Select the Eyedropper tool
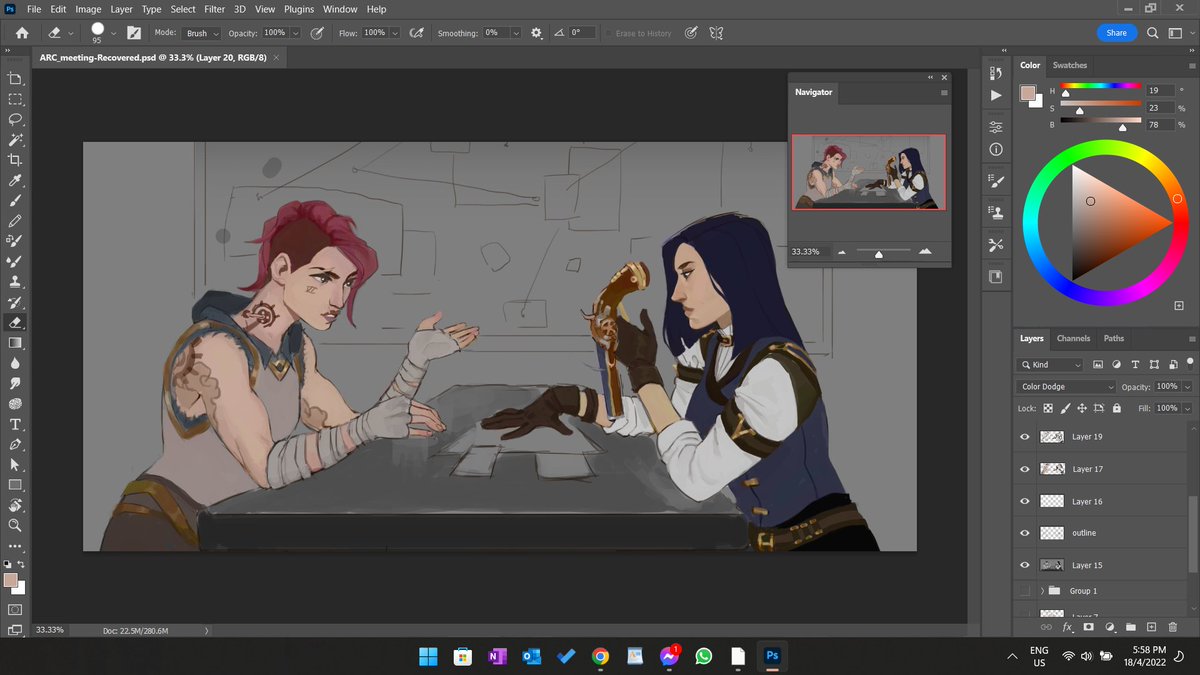1200x675 pixels. [x=15, y=181]
